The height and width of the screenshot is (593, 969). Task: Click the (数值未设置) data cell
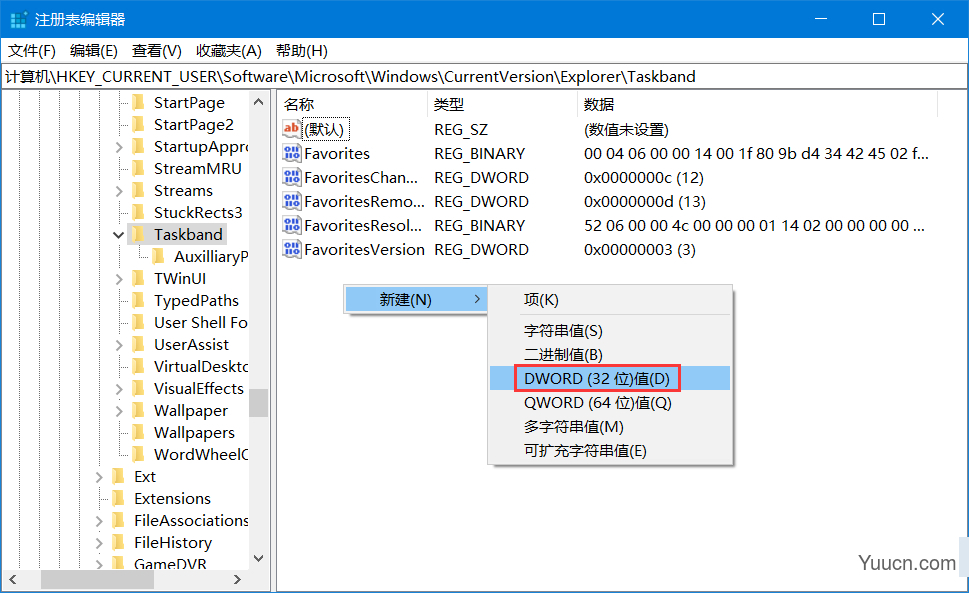[626, 129]
